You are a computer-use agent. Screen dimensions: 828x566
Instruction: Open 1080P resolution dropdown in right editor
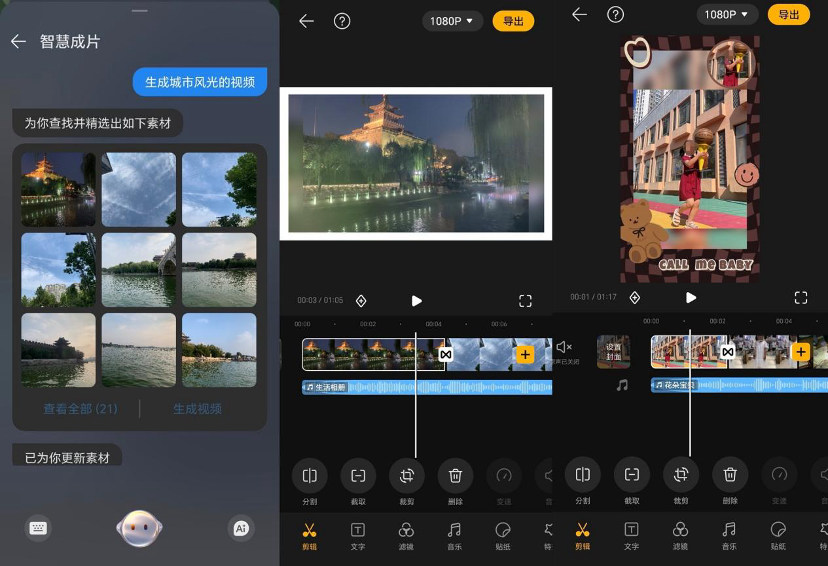[727, 14]
